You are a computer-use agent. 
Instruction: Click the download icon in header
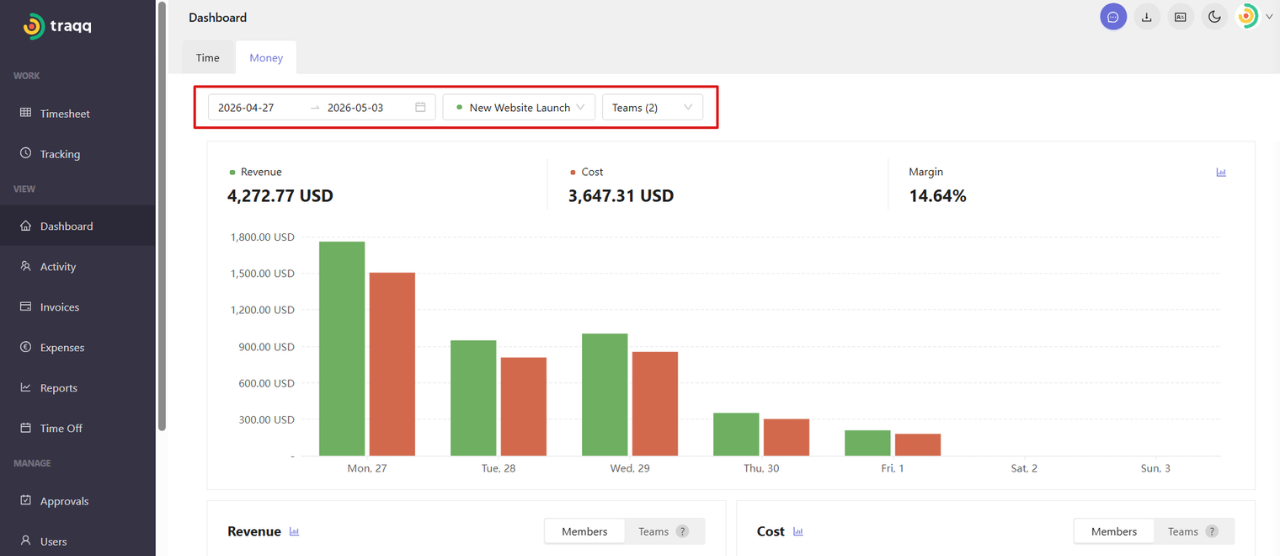tap(1147, 17)
